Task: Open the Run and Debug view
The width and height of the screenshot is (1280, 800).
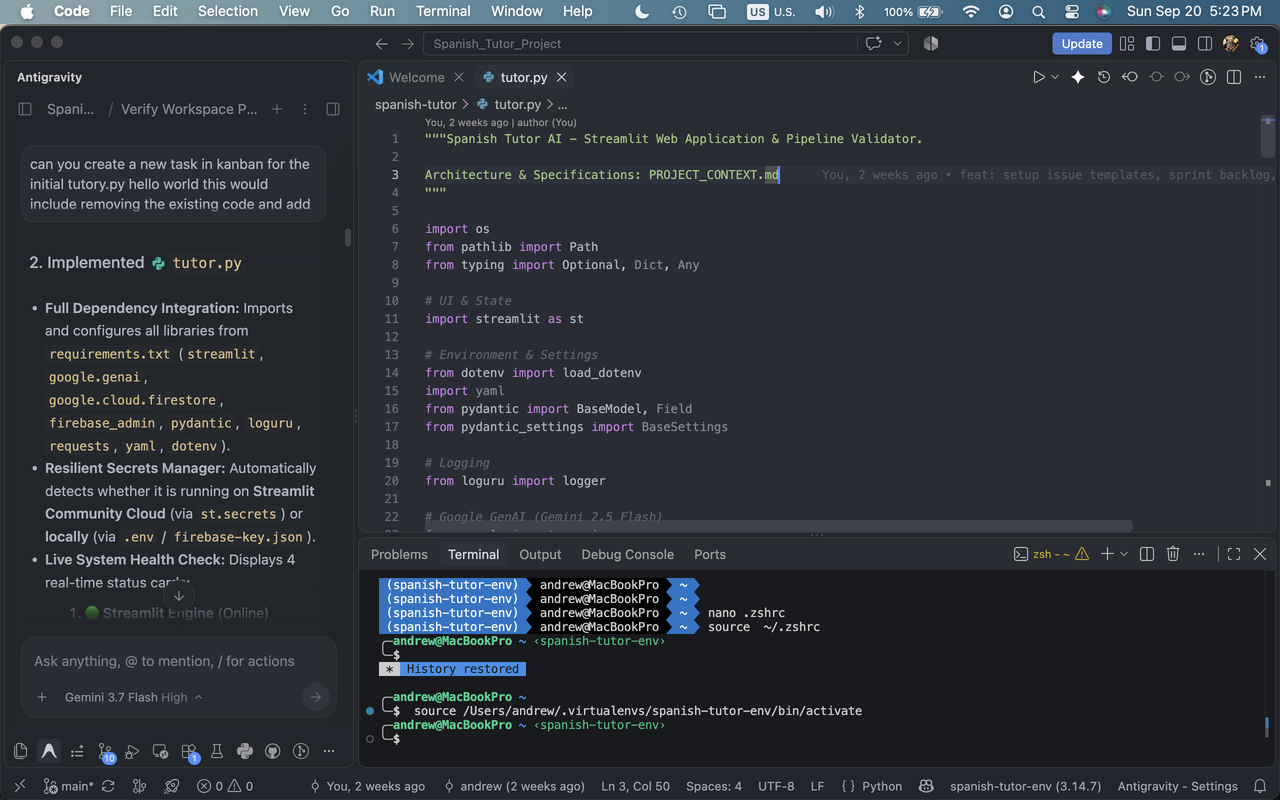Action: 132,751
